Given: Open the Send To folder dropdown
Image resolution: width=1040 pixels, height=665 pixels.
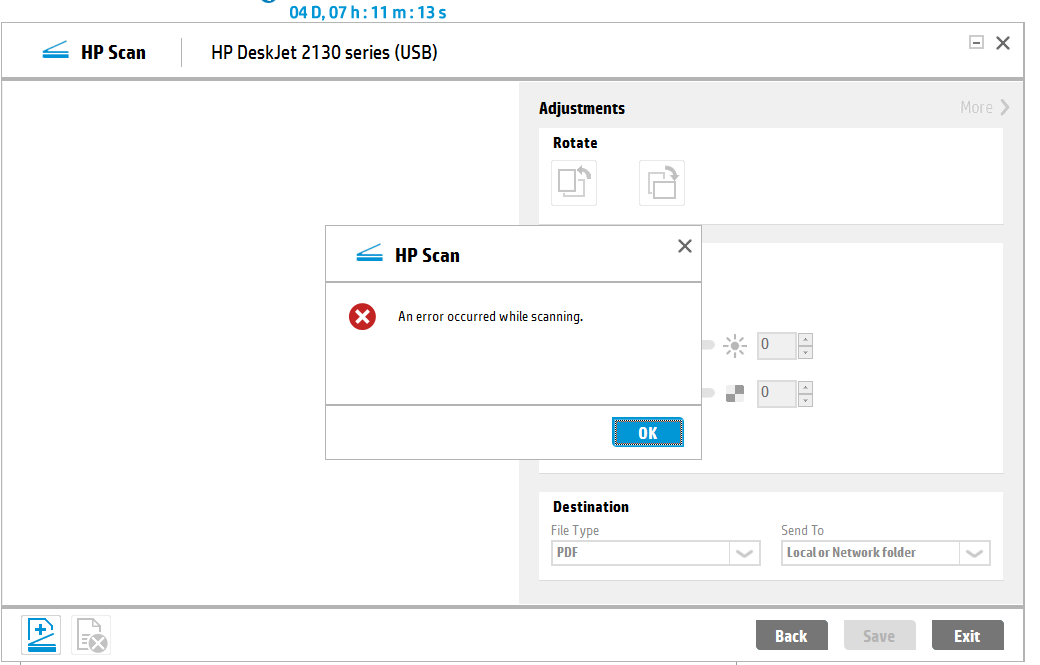Looking at the screenshot, I should click(x=974, y=553).
